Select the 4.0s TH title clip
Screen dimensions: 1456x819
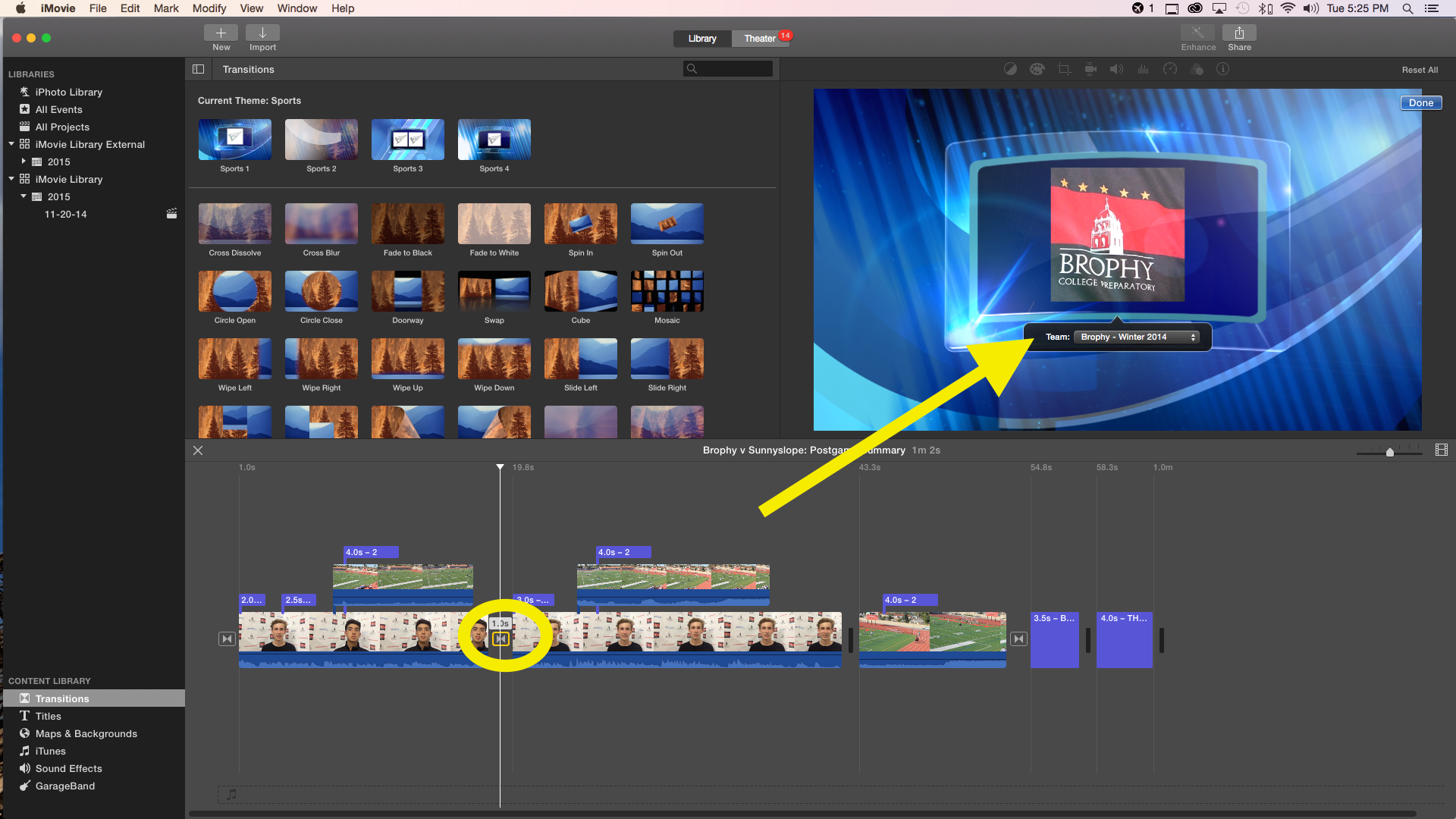pyautogui.click(x=1124, y=640)
